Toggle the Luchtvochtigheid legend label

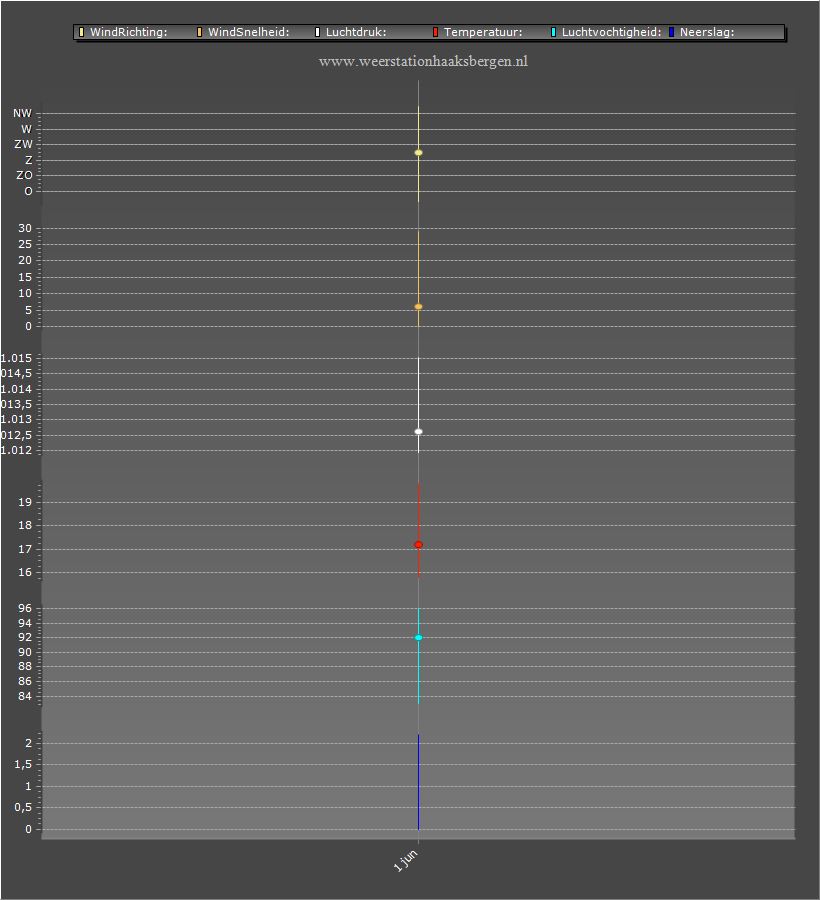611,32
